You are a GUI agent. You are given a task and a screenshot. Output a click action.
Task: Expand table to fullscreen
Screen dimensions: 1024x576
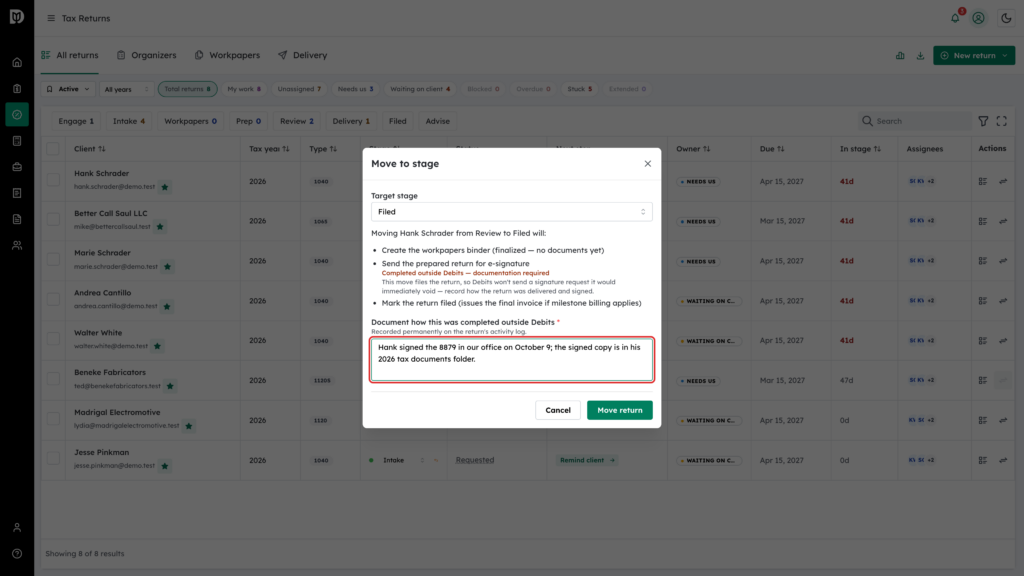coord(1001,121)
